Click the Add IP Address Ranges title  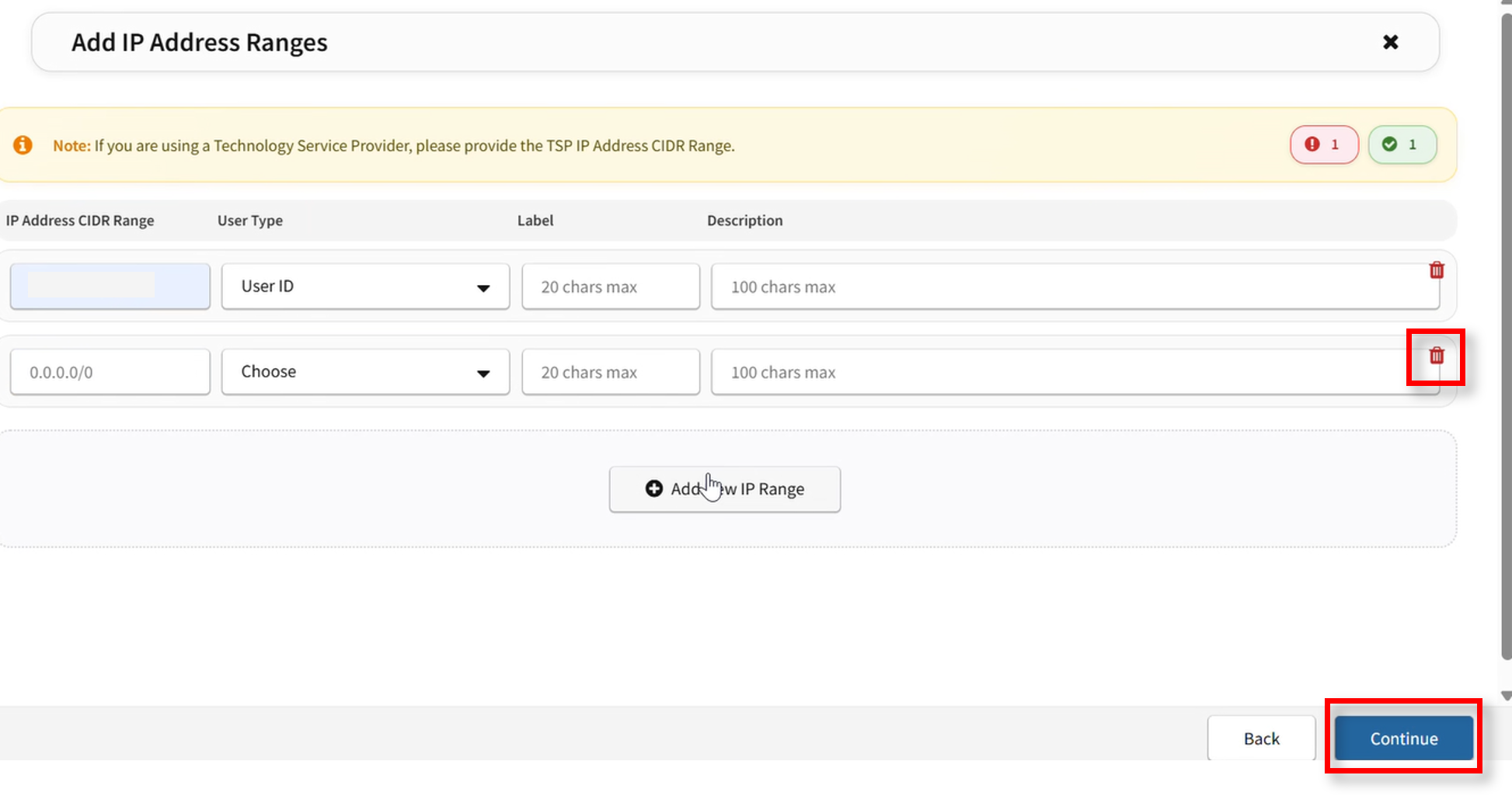[200, 42]
